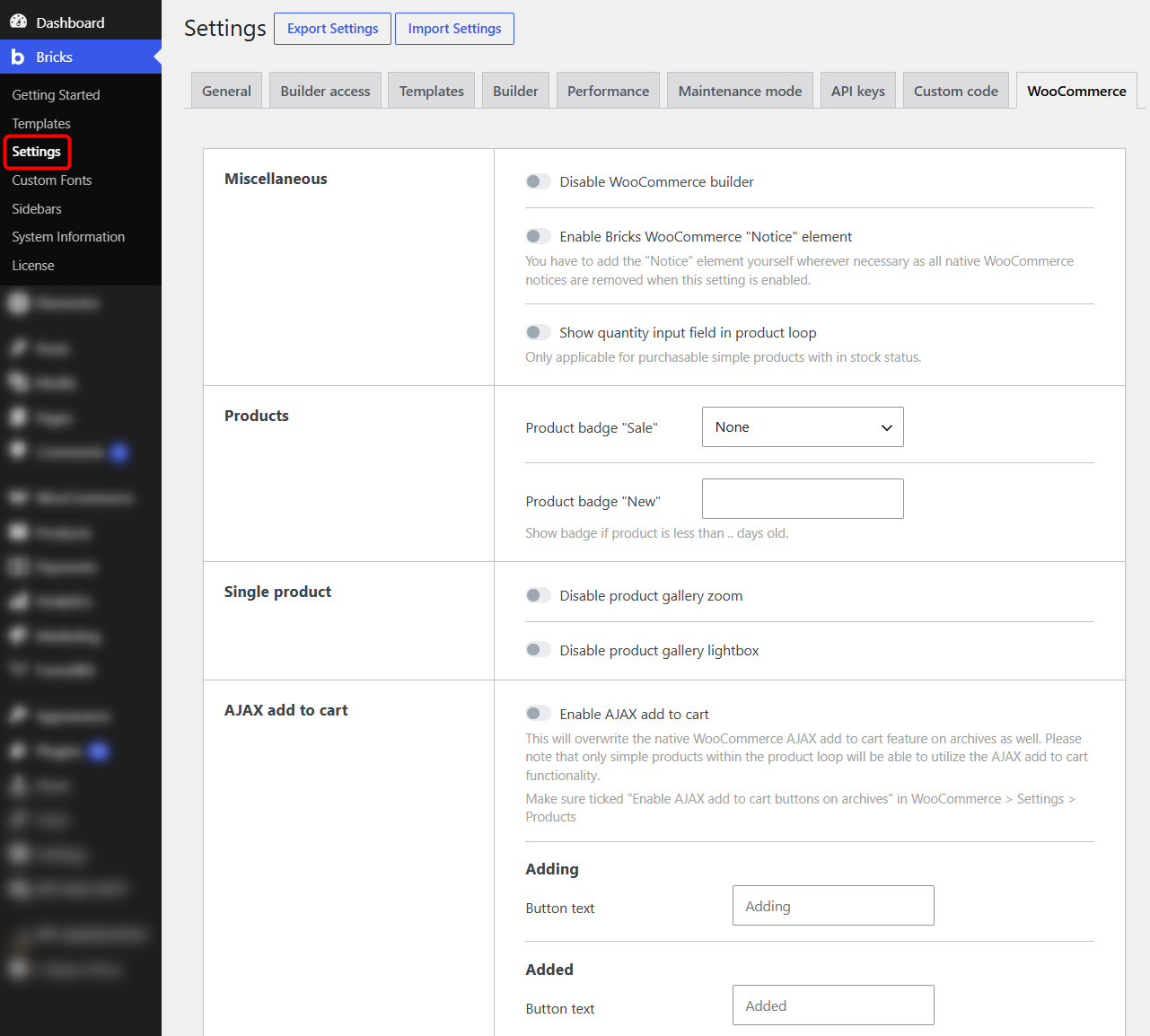The image size is (1150, 1036).
Task: Open System Information submenu link
Action: click(68, 237)
